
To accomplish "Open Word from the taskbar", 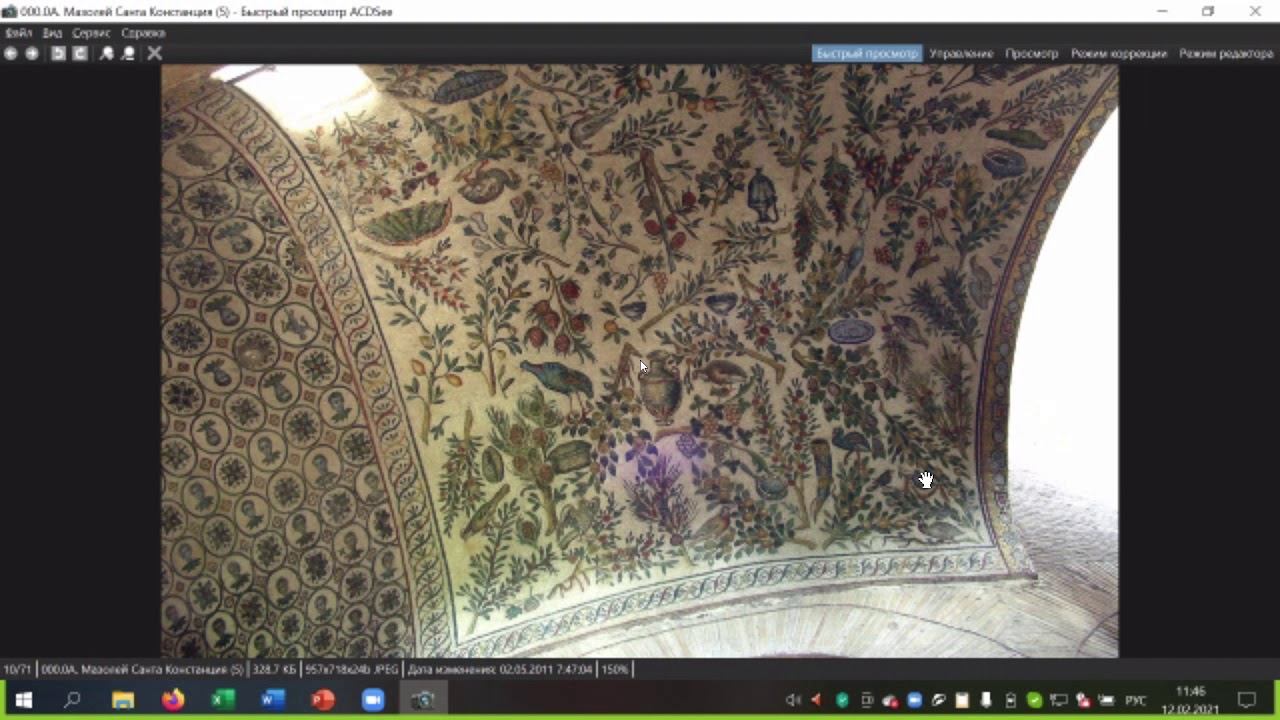I will tap(273, 700).
